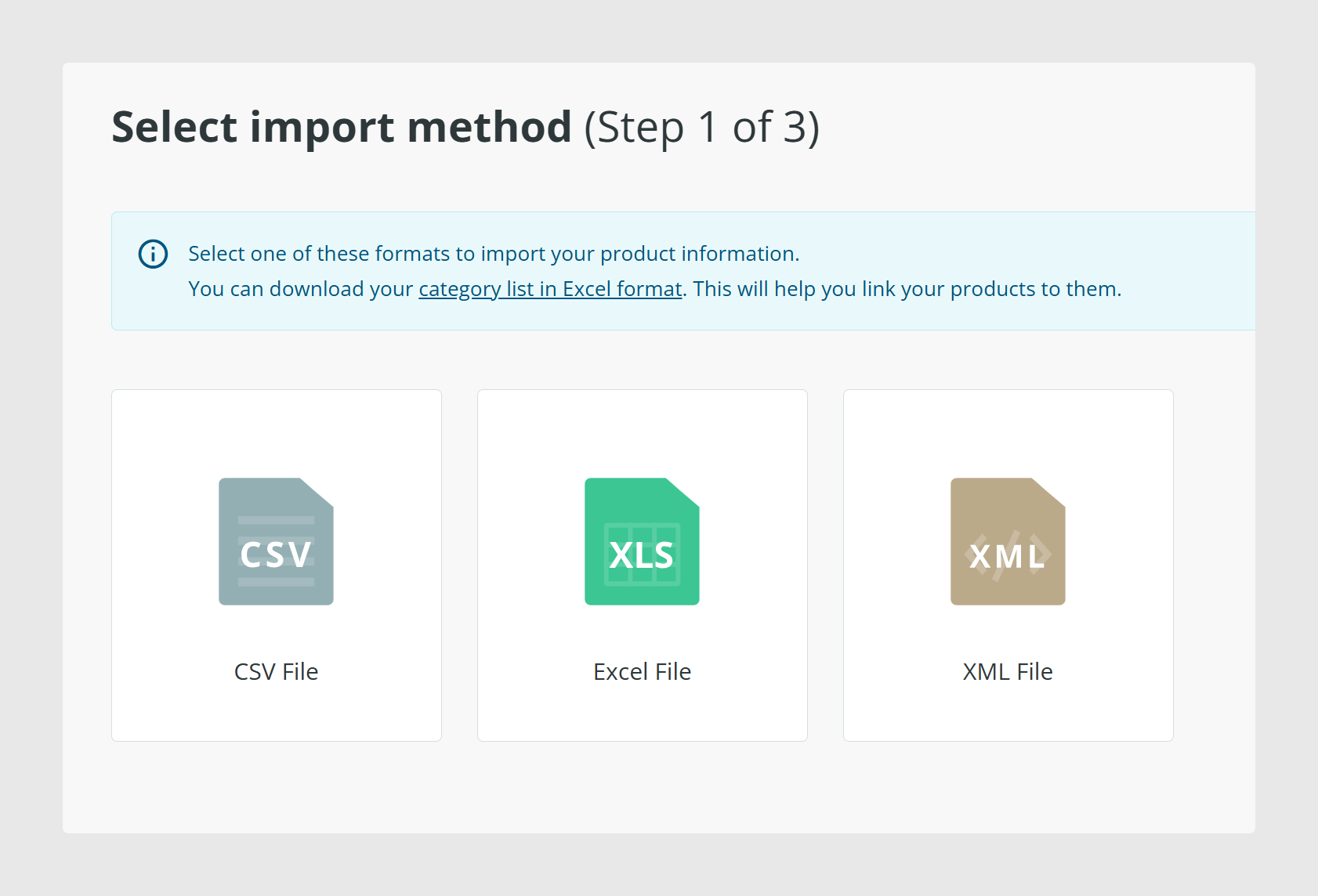Click the "Excel File" label

[642, 671]
